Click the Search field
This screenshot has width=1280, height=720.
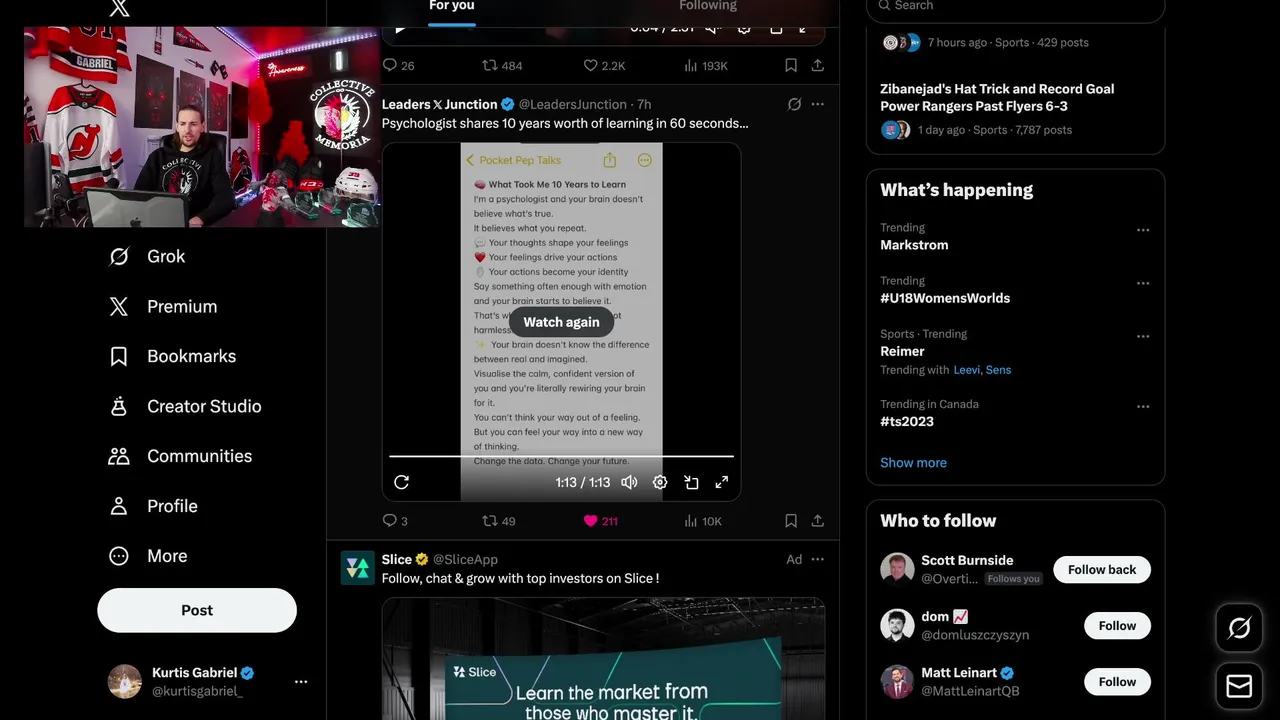click(1015, 8)
